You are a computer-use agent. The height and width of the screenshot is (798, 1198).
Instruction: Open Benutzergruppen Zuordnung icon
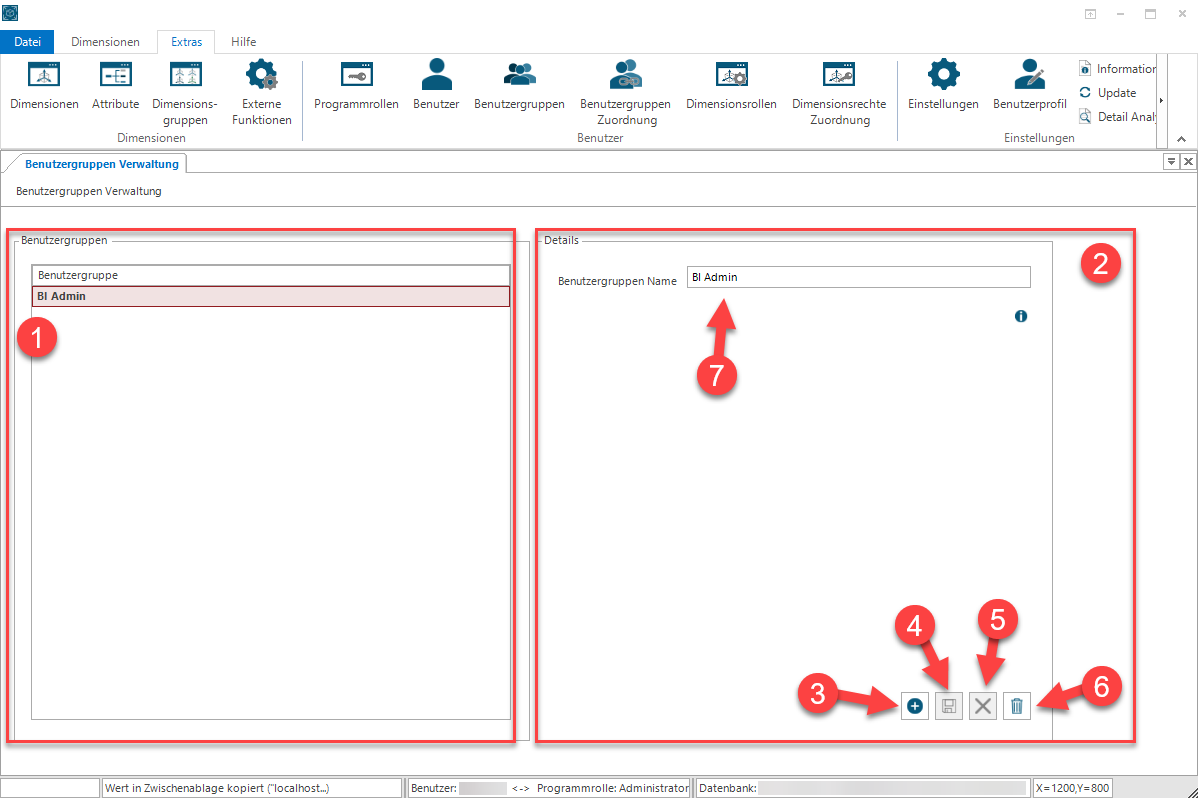pos(625,75)
